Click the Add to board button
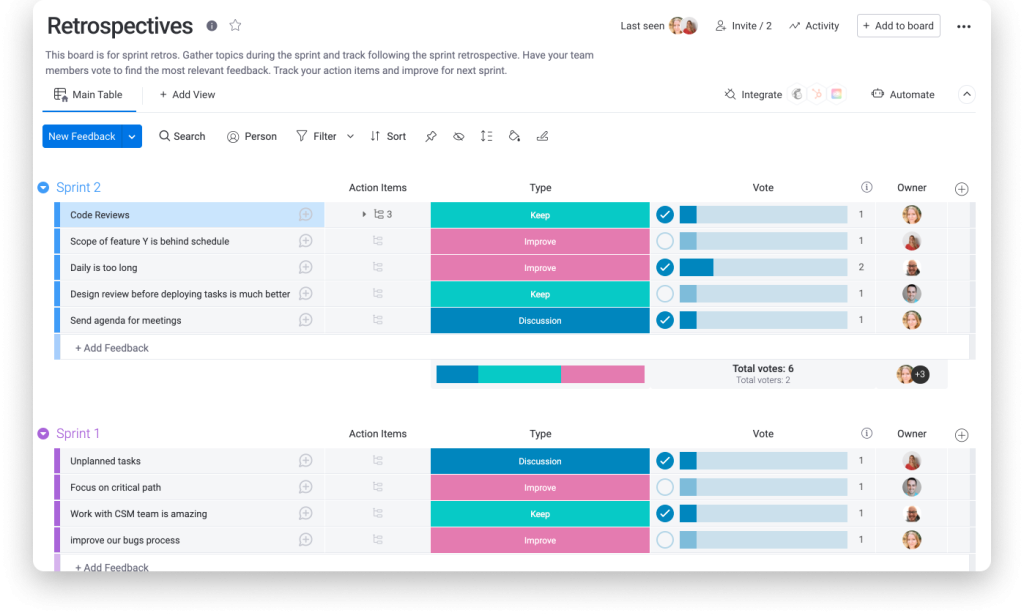This screenshot has width=1024, height=616. pyautogui.click(x=898, y=26)
